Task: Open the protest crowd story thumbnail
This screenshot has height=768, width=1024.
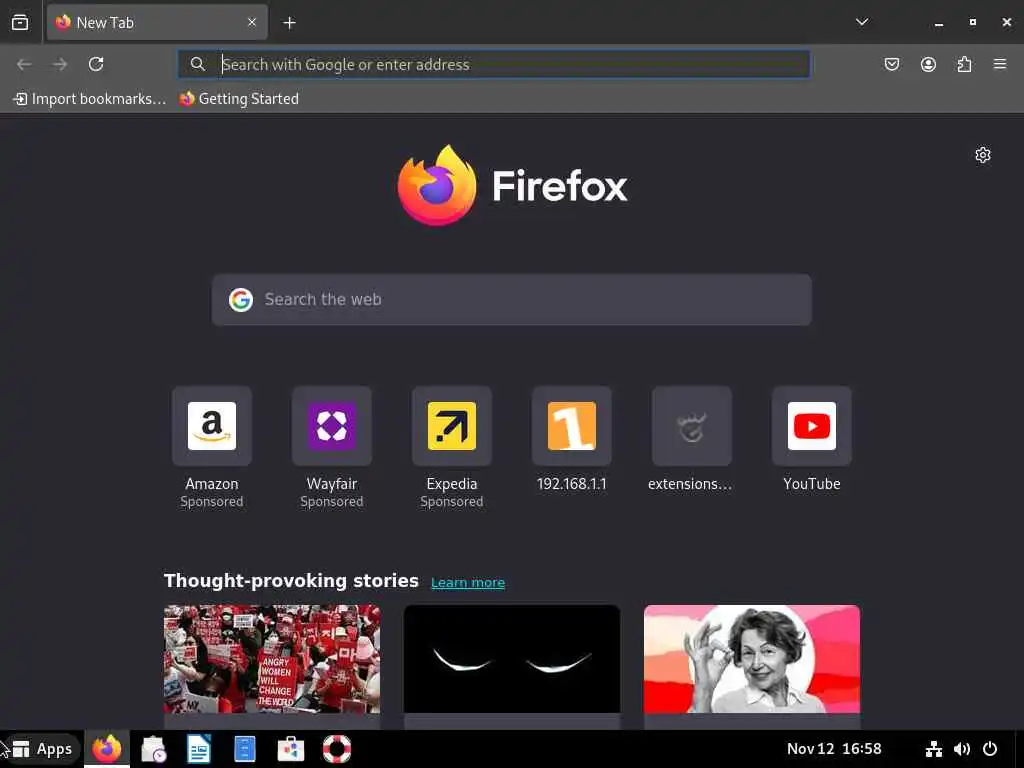Action: (x=272, y=659)
